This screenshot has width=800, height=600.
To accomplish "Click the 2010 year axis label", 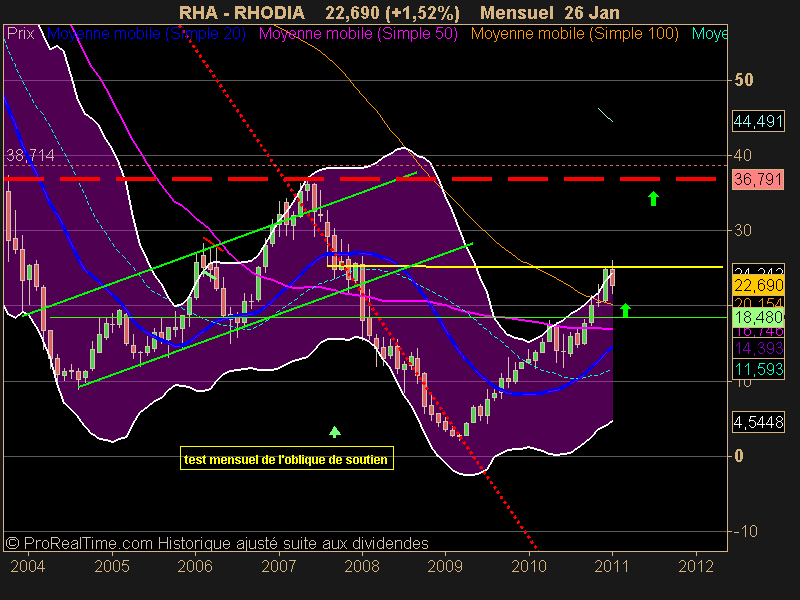I will point(529,566).
